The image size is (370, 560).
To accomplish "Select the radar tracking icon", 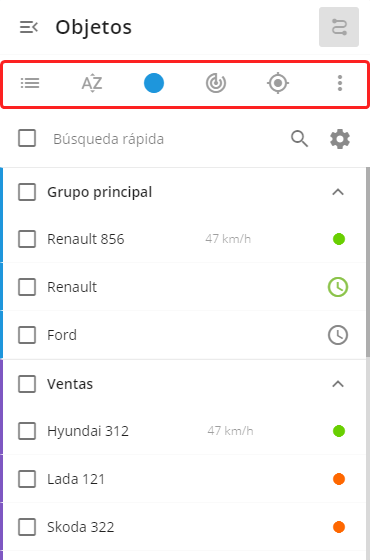I will tap(216, 83).
